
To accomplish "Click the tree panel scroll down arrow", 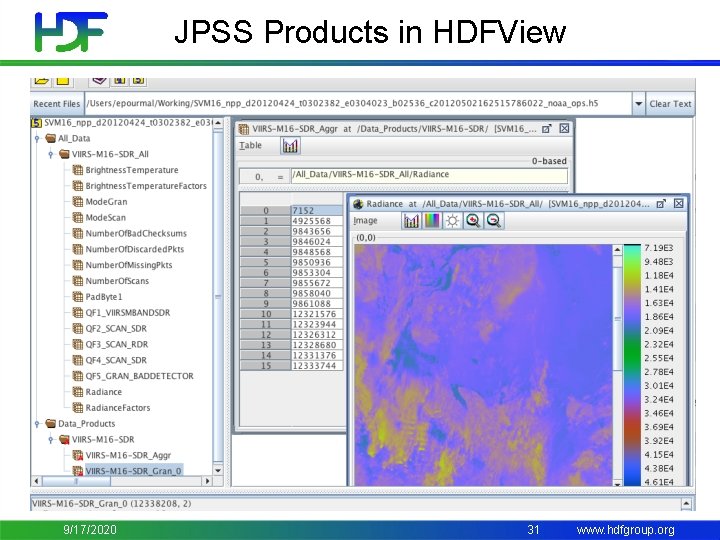I will tap(218, 471).
